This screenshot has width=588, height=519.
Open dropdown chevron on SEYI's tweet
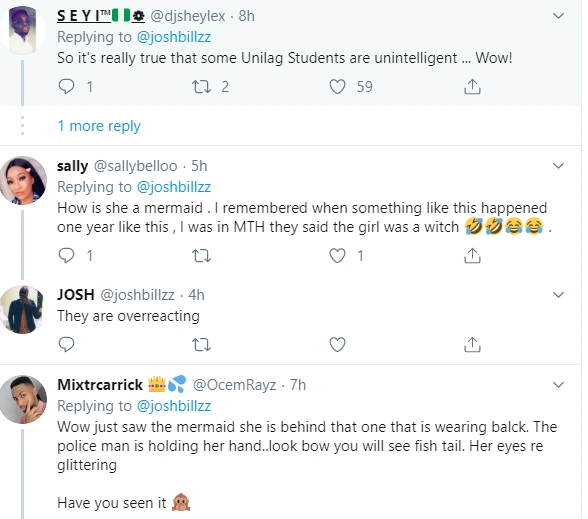(558, 16)
